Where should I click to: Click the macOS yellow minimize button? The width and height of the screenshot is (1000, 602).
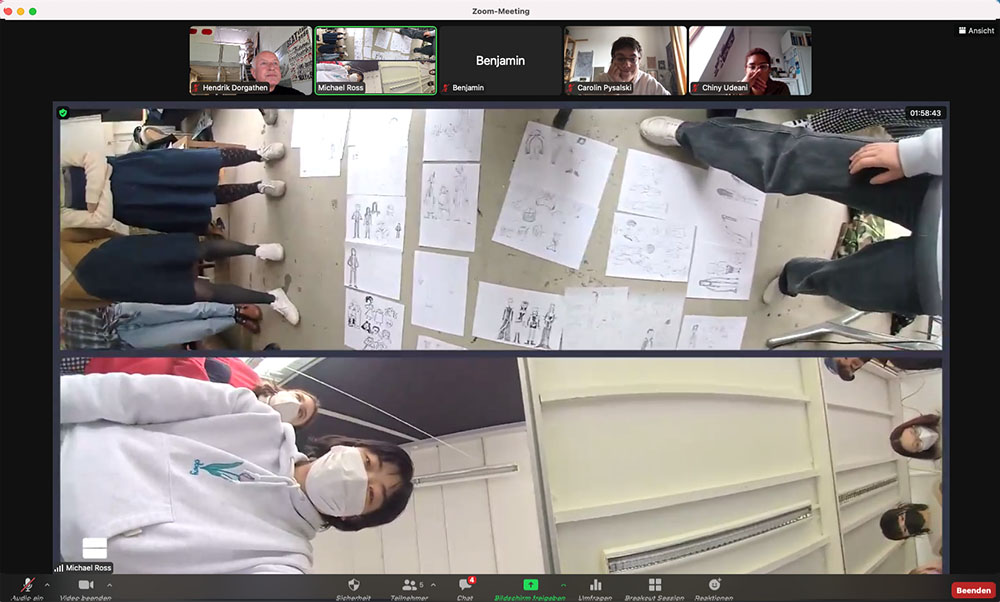pyautogui.click(x=20, y=11)
